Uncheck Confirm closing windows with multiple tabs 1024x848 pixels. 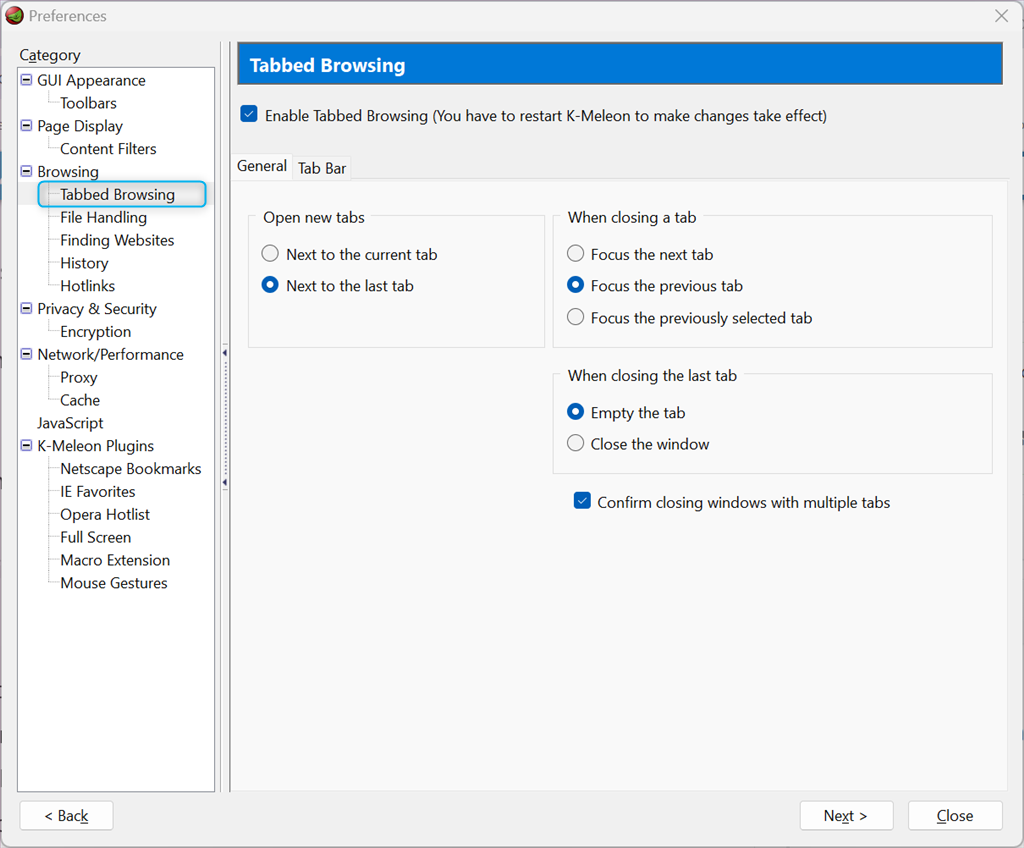point(582,501)
